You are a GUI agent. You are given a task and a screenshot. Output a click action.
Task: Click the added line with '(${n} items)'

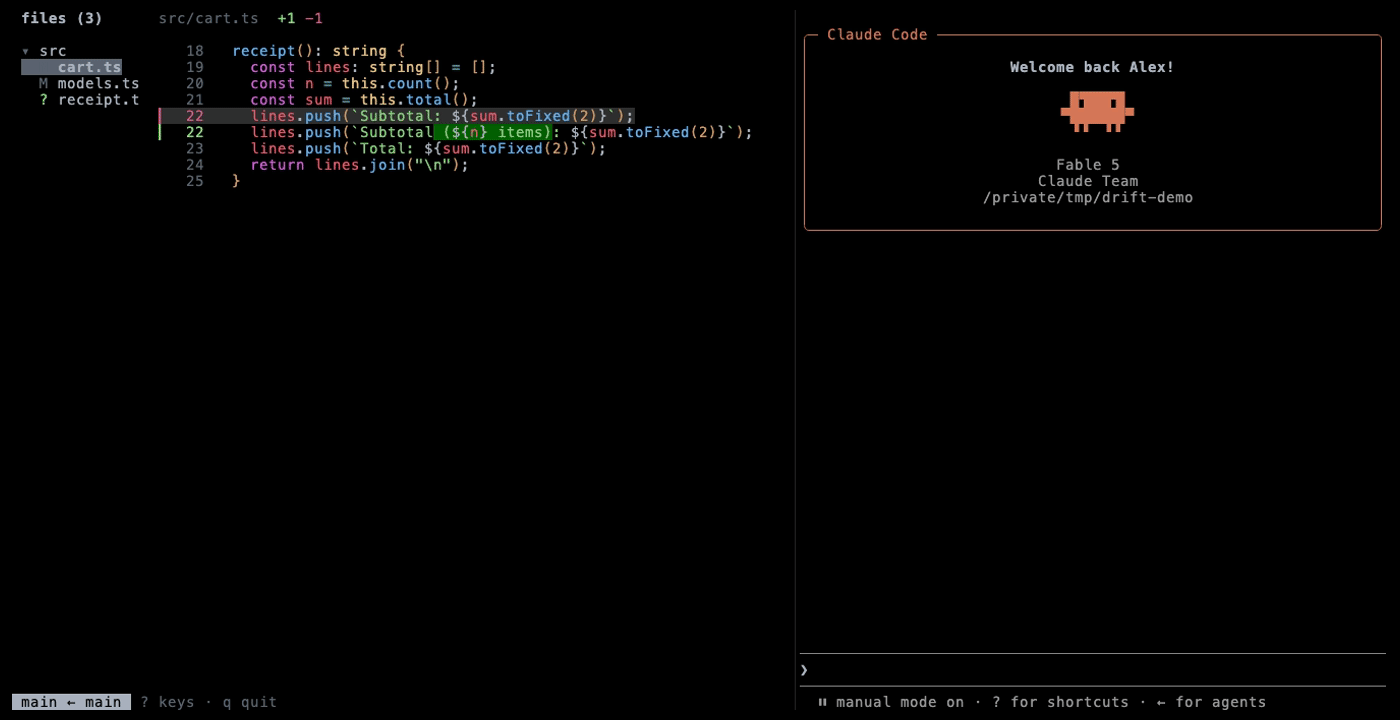click(x=456, y=132)
